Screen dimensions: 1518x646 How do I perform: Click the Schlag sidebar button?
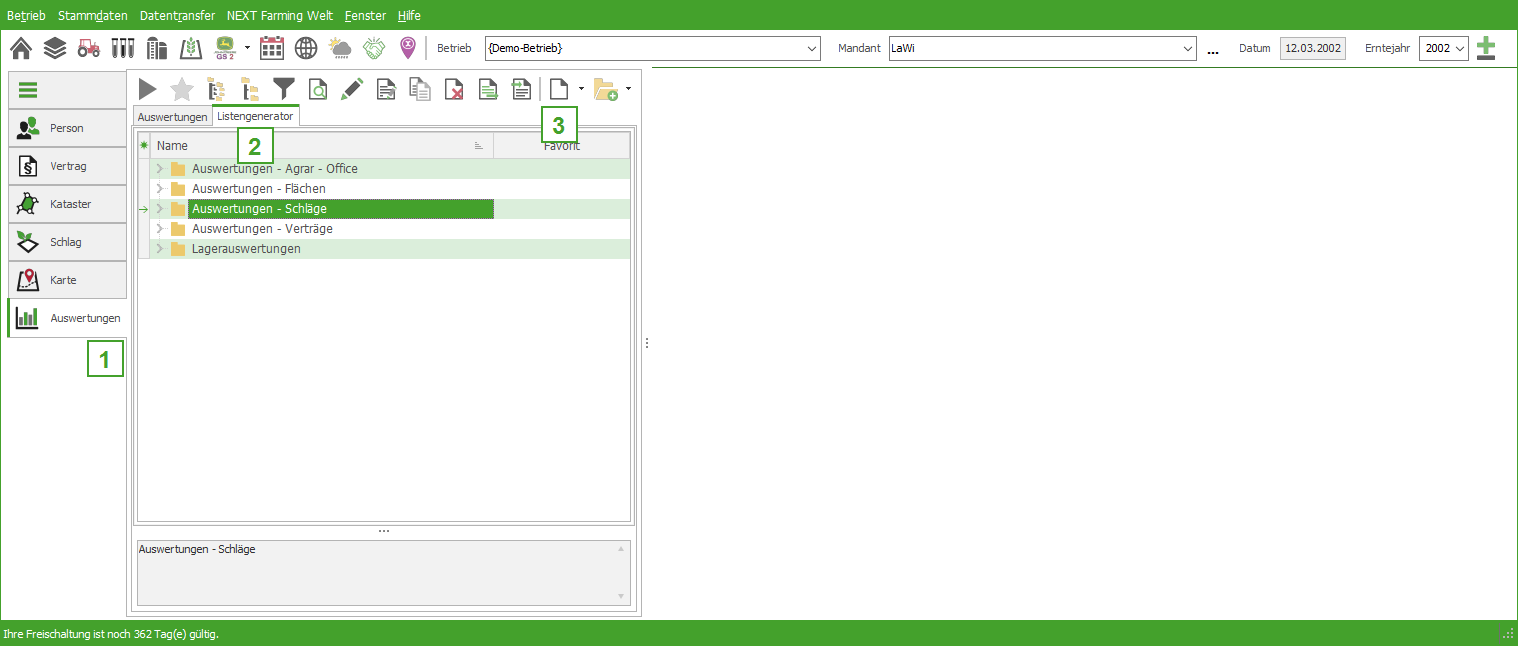click(67, 242)
